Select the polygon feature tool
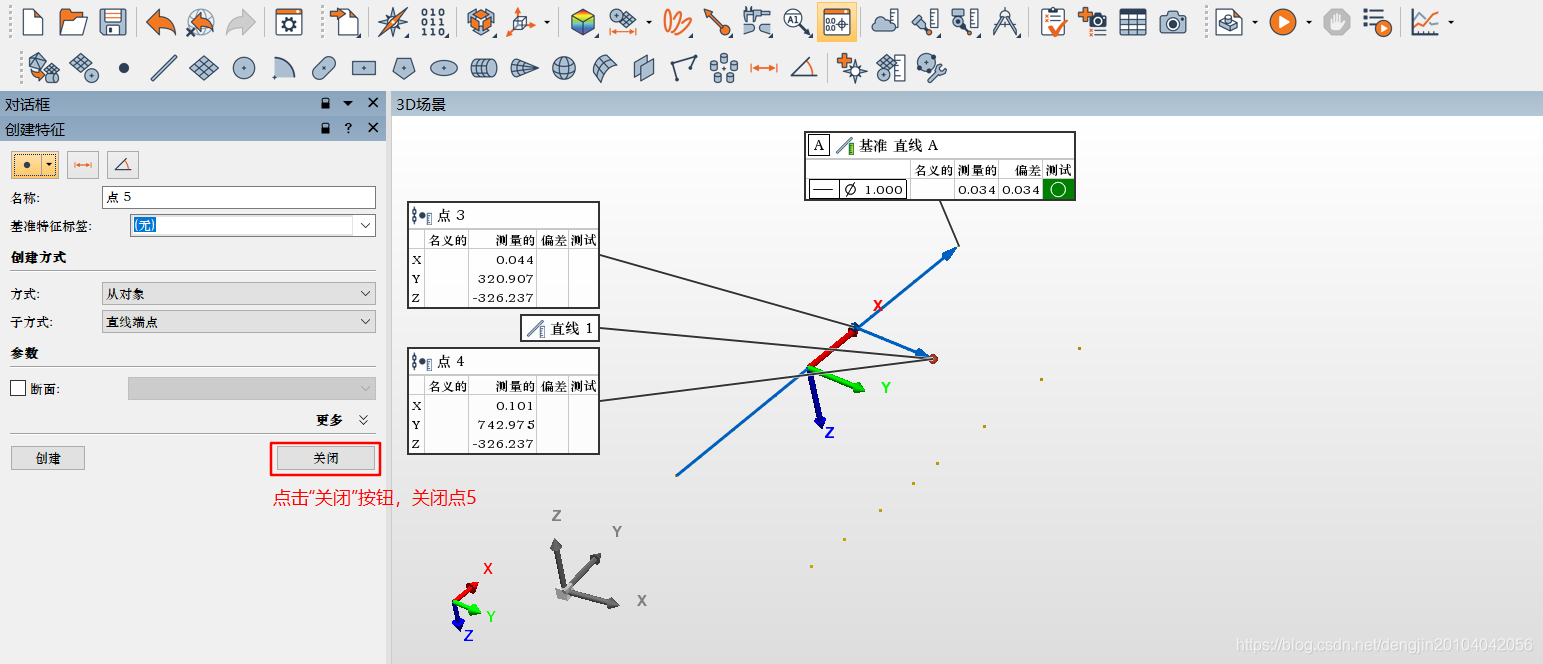The height and width of the screenshot is (664, 1543). (x=404, y=68)
